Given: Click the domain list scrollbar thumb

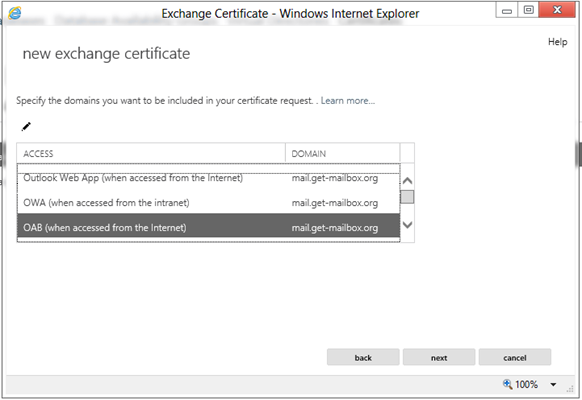Looking at the screenshot, I should coord(407,197).
